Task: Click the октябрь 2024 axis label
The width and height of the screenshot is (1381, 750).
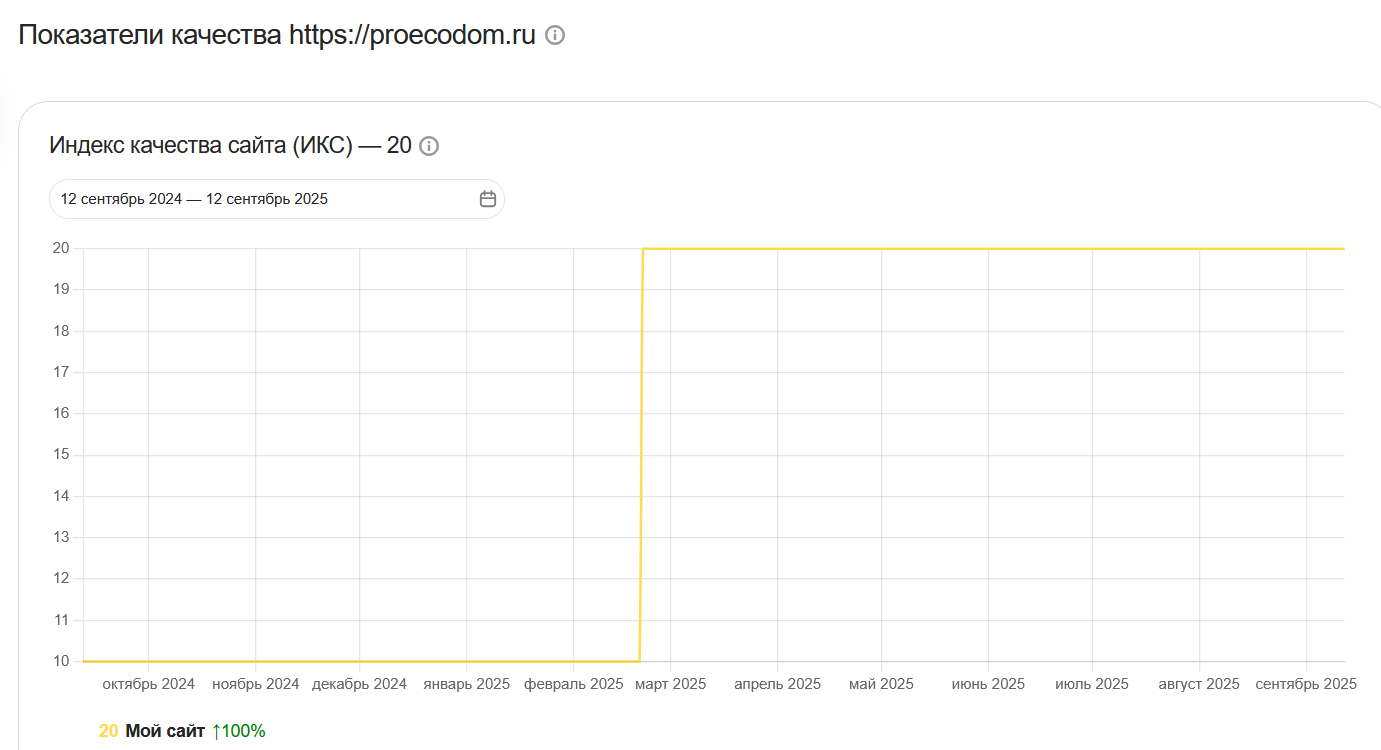Action: tap(149, 684)
